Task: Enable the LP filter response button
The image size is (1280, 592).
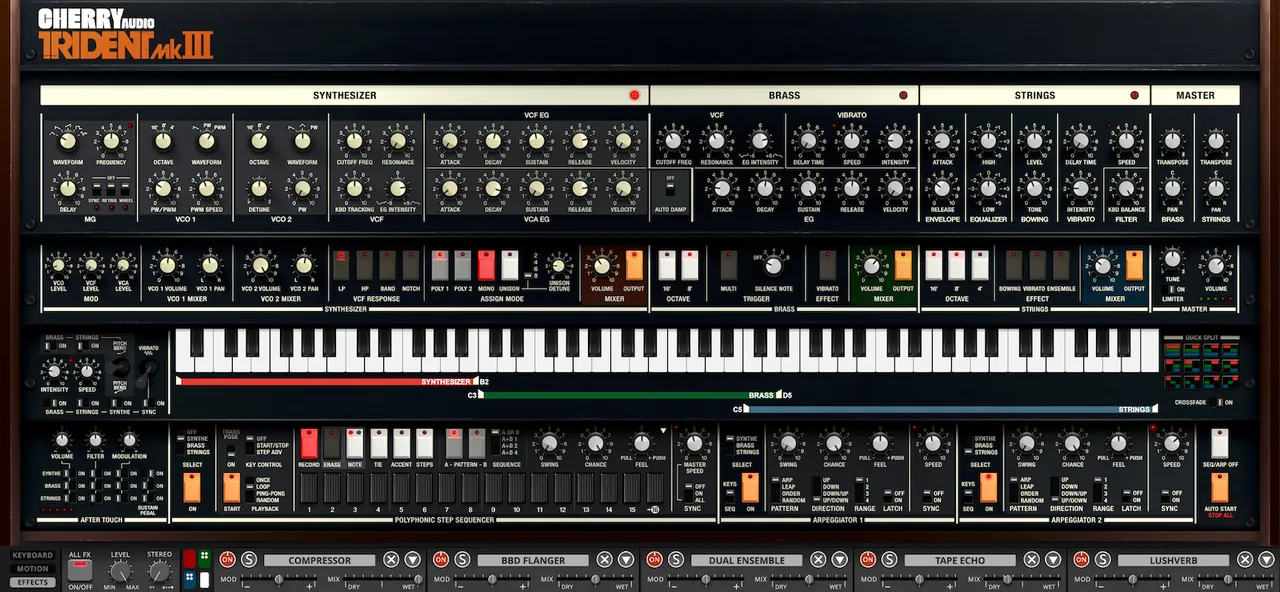Action: (x=341, y=265)
